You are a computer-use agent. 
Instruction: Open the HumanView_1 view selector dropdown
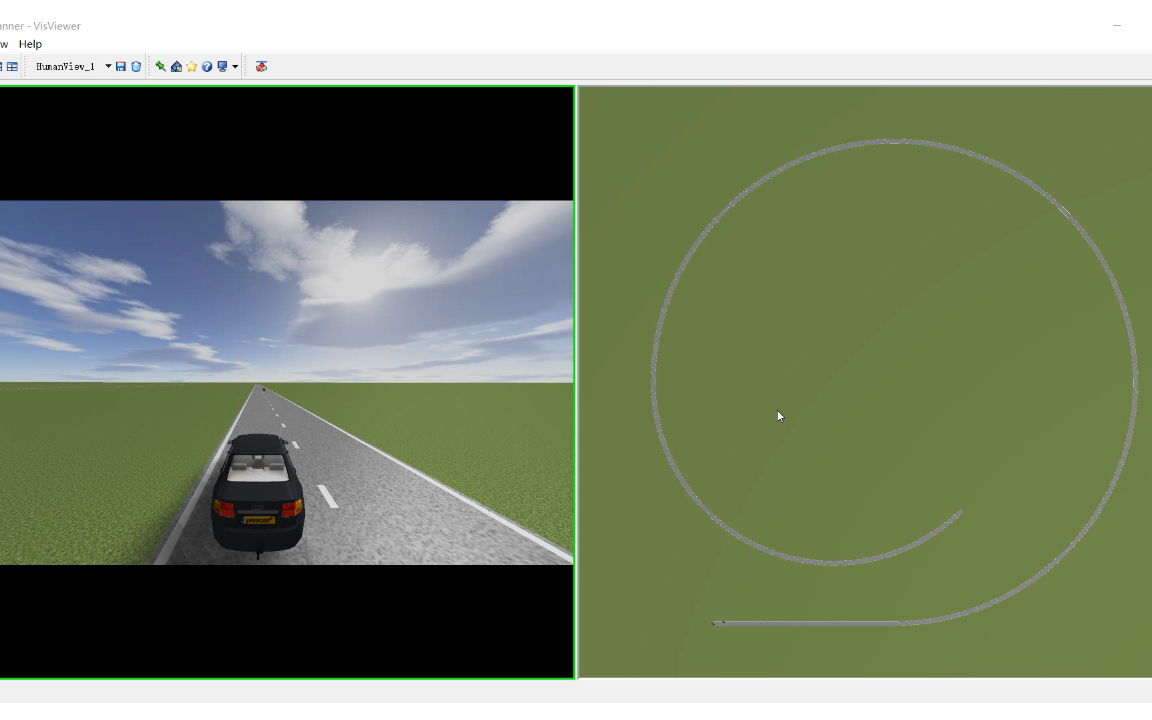(107, 66)
